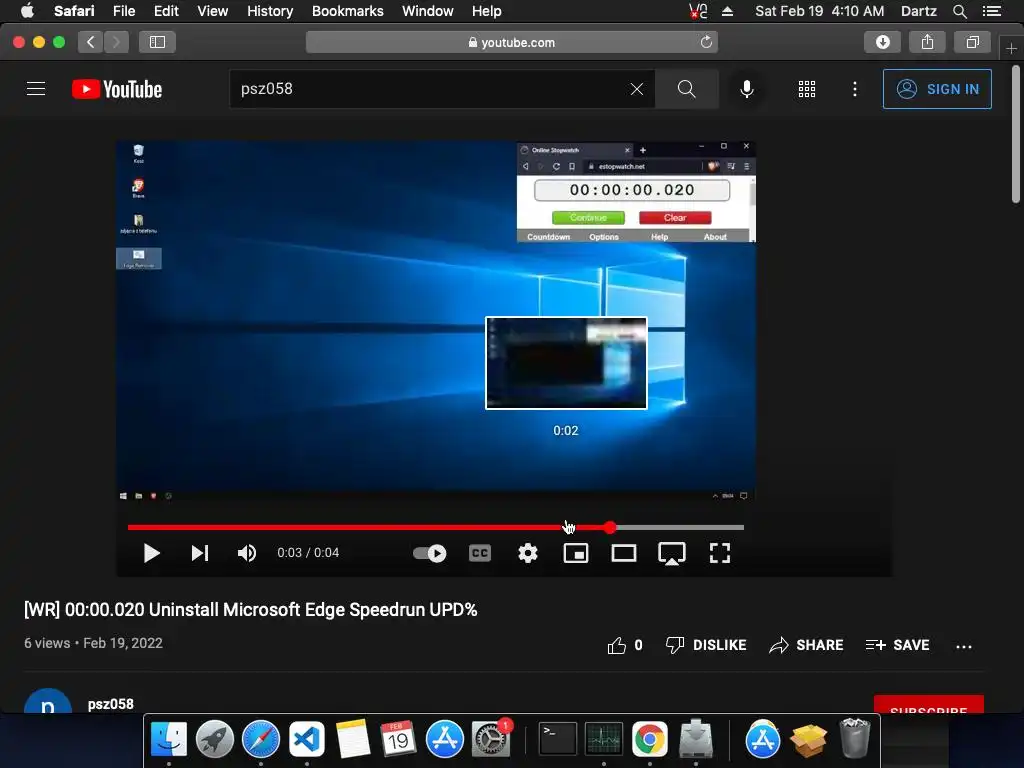Open Safari's share sheet icon

[927, 42]
